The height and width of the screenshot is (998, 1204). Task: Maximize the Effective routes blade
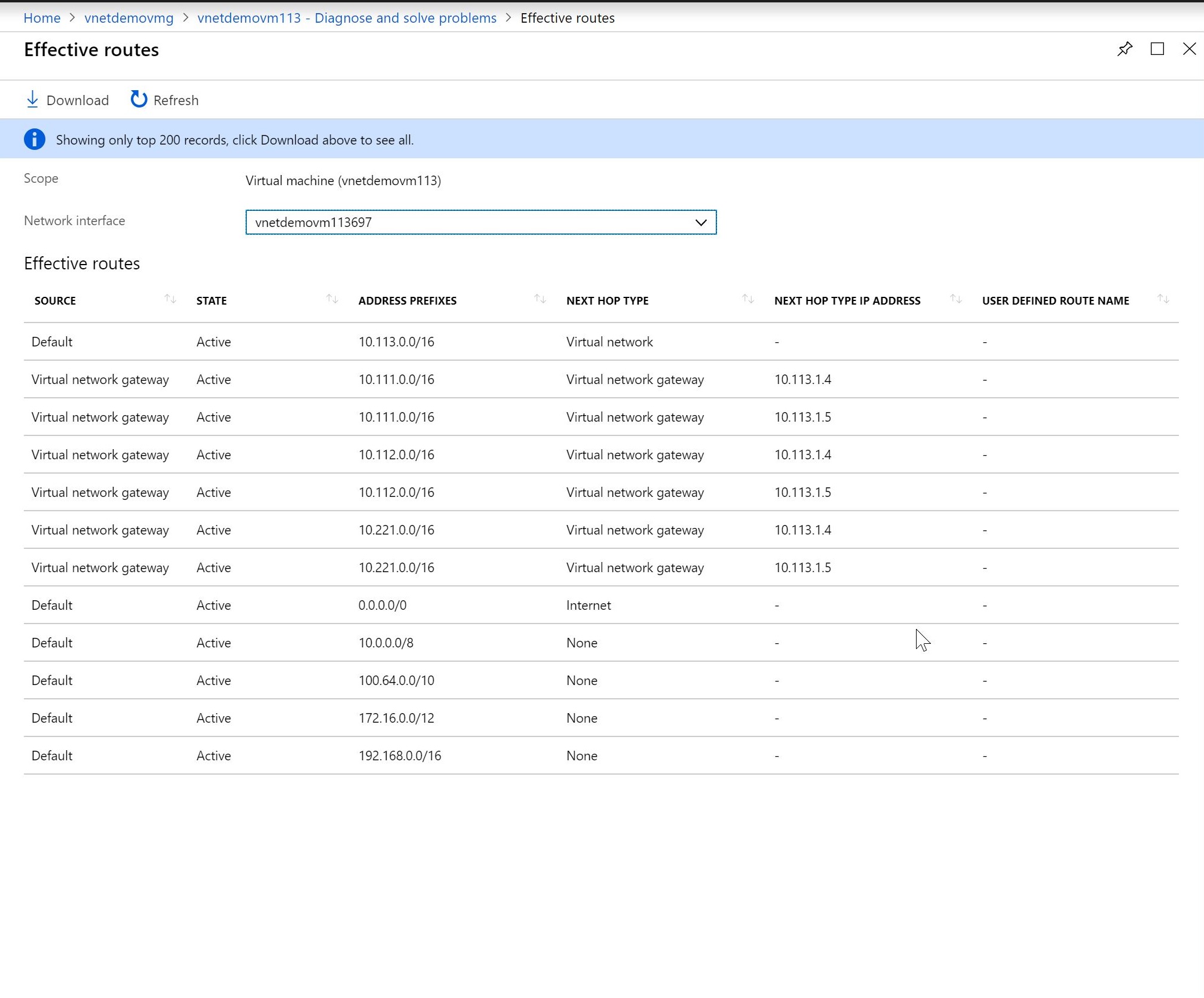click(x=1157, y=49)
